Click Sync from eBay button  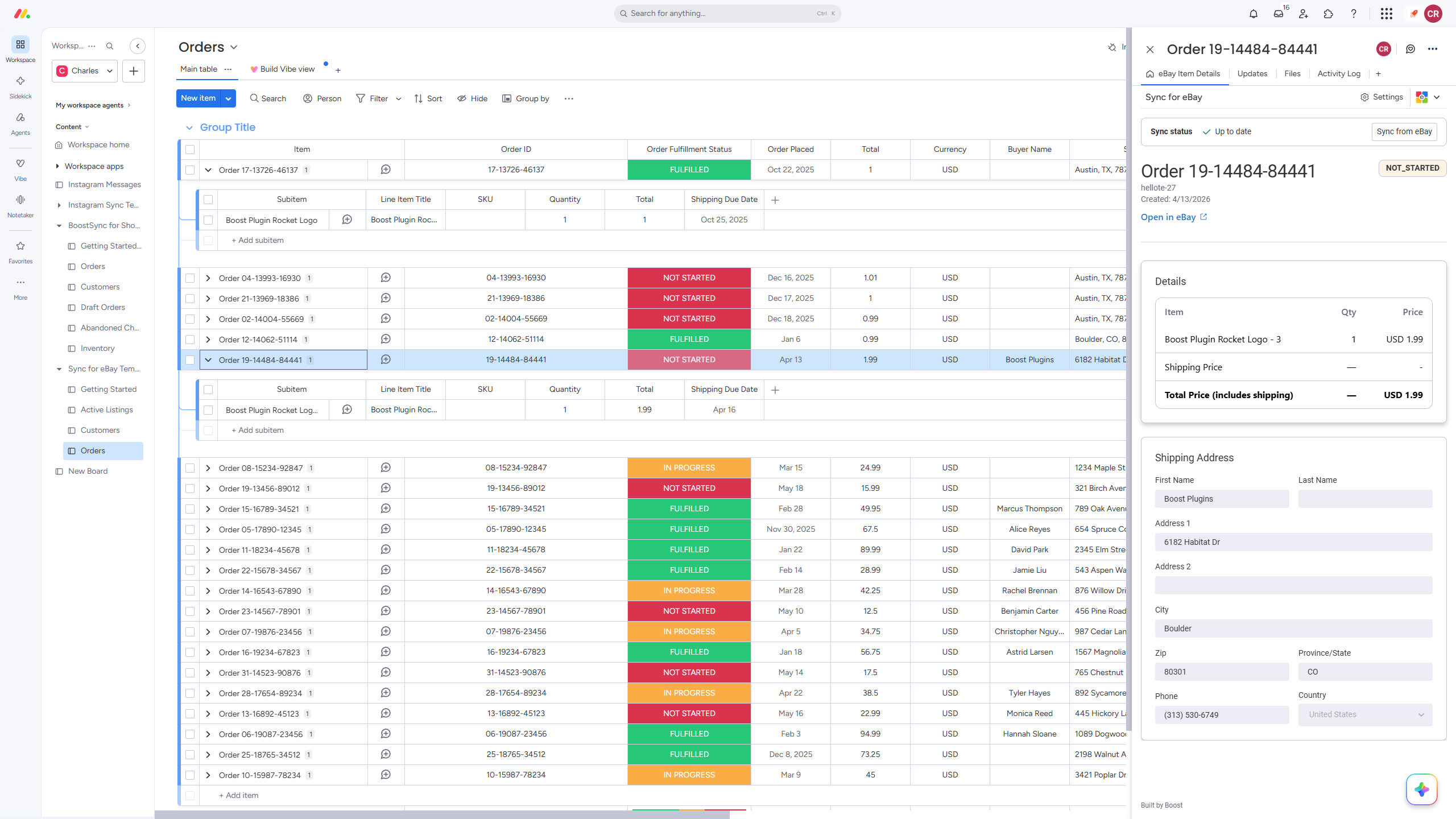[1404, 131]
